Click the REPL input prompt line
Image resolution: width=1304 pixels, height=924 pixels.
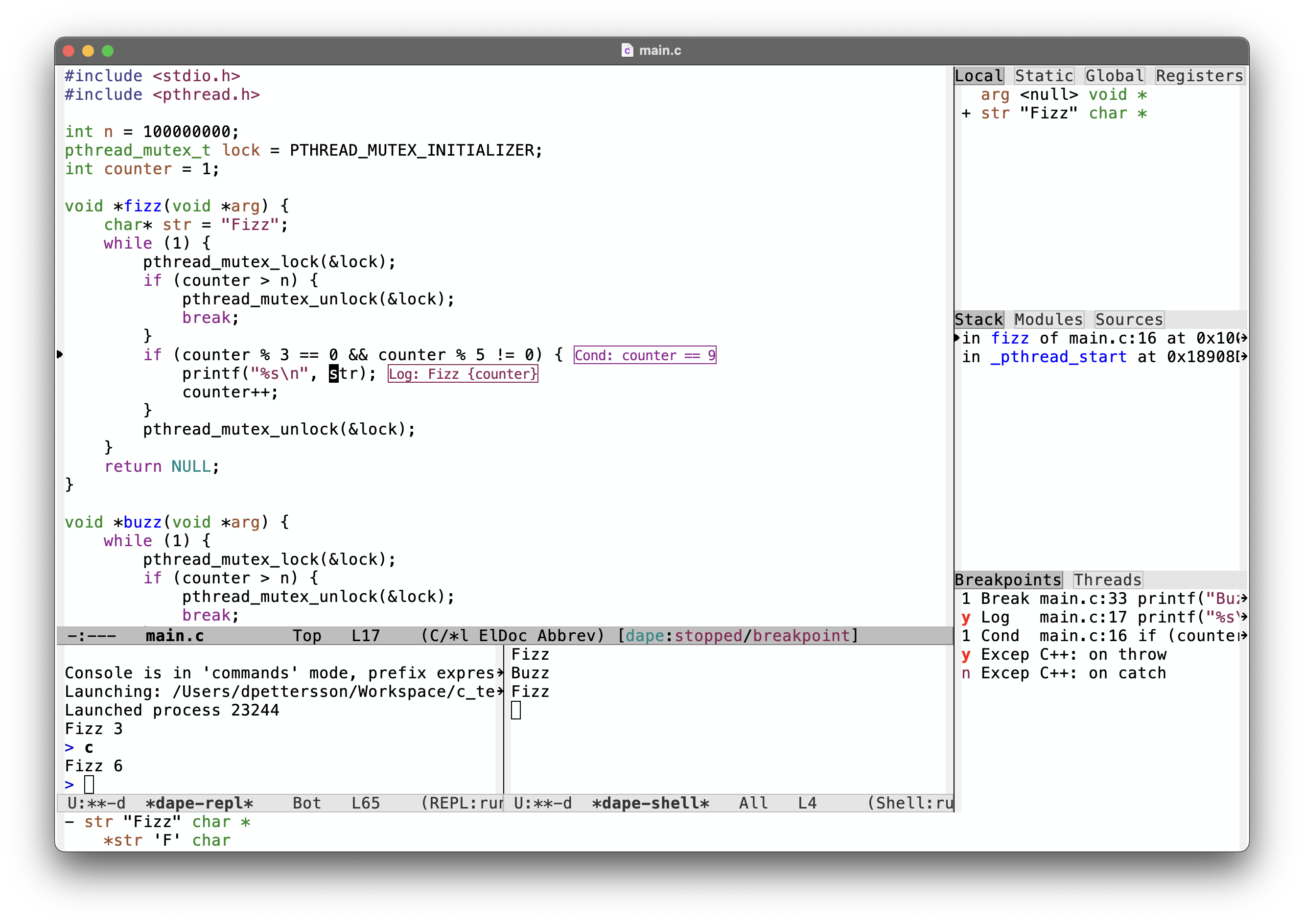point(89,785)
